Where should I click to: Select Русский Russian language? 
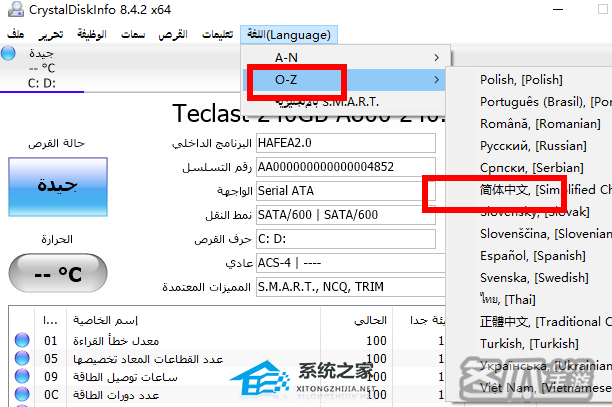click(x=533, y=146)
